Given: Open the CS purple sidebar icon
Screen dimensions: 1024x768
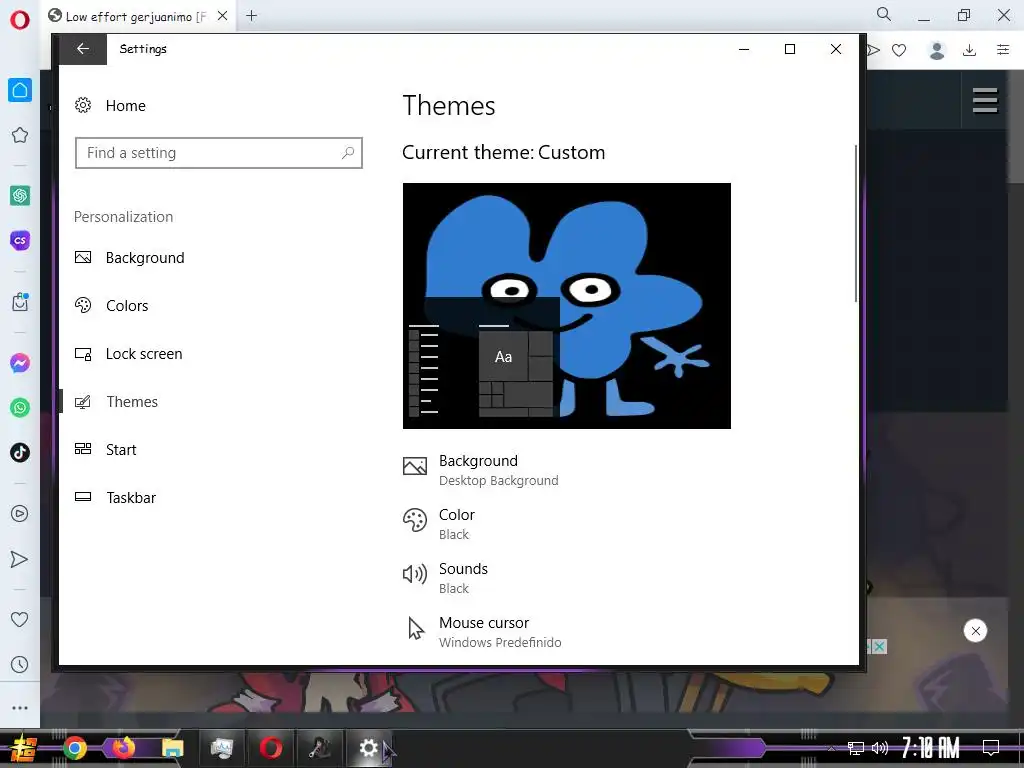Looking at the screenshot, I should [20, 240].
